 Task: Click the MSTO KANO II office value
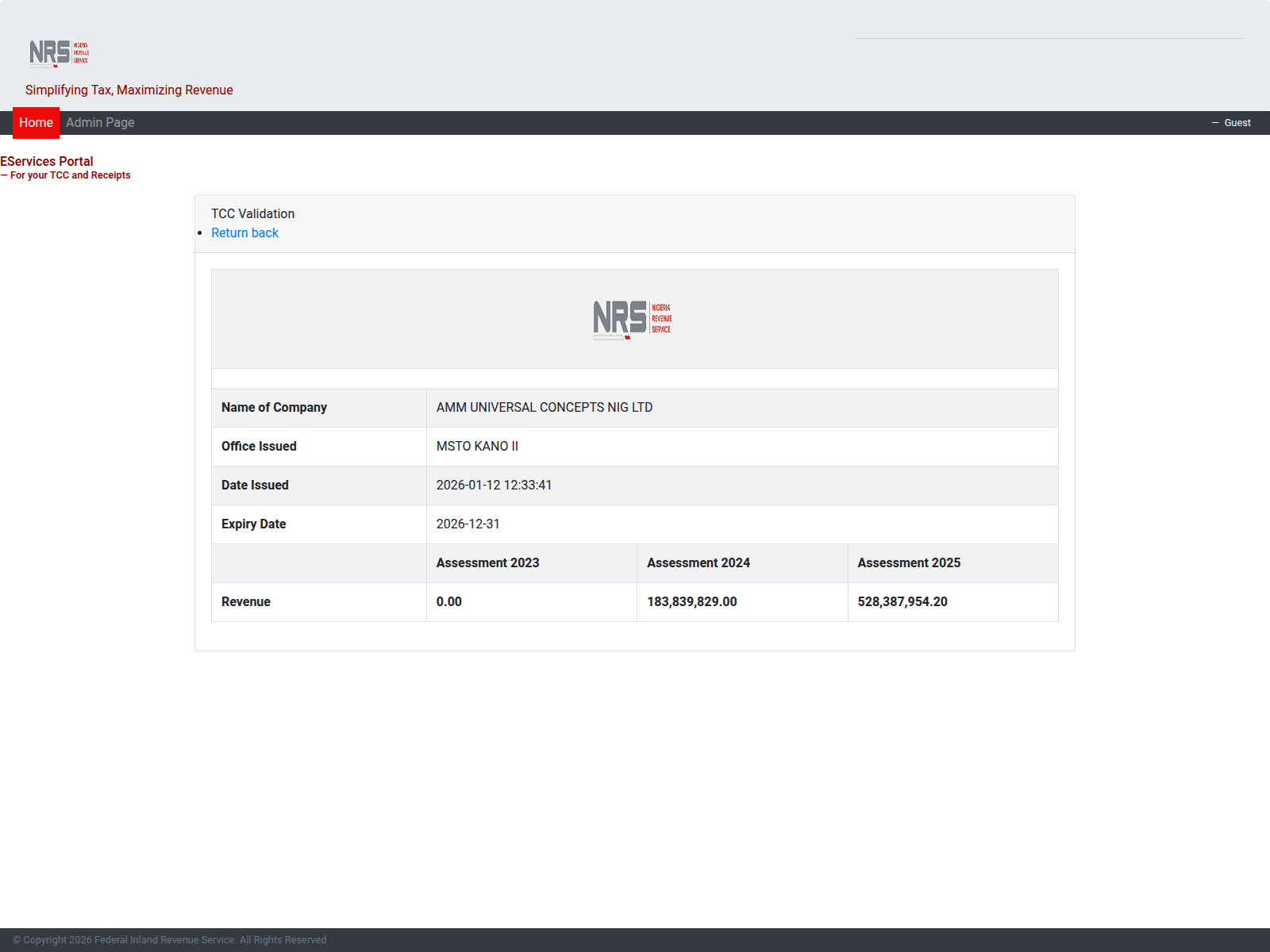[477, 447]
